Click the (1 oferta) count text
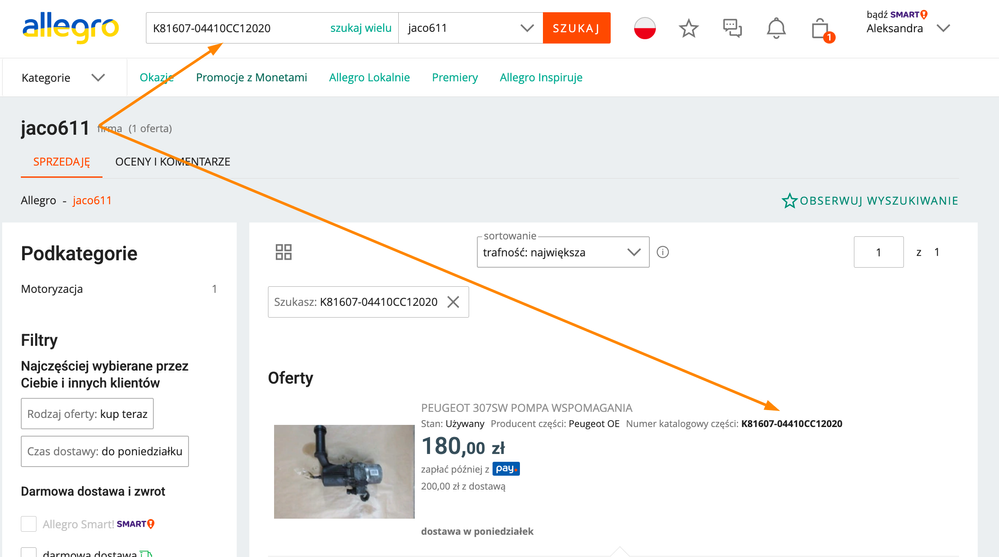The height and width of the screenshot is (557, 999). 150,128
